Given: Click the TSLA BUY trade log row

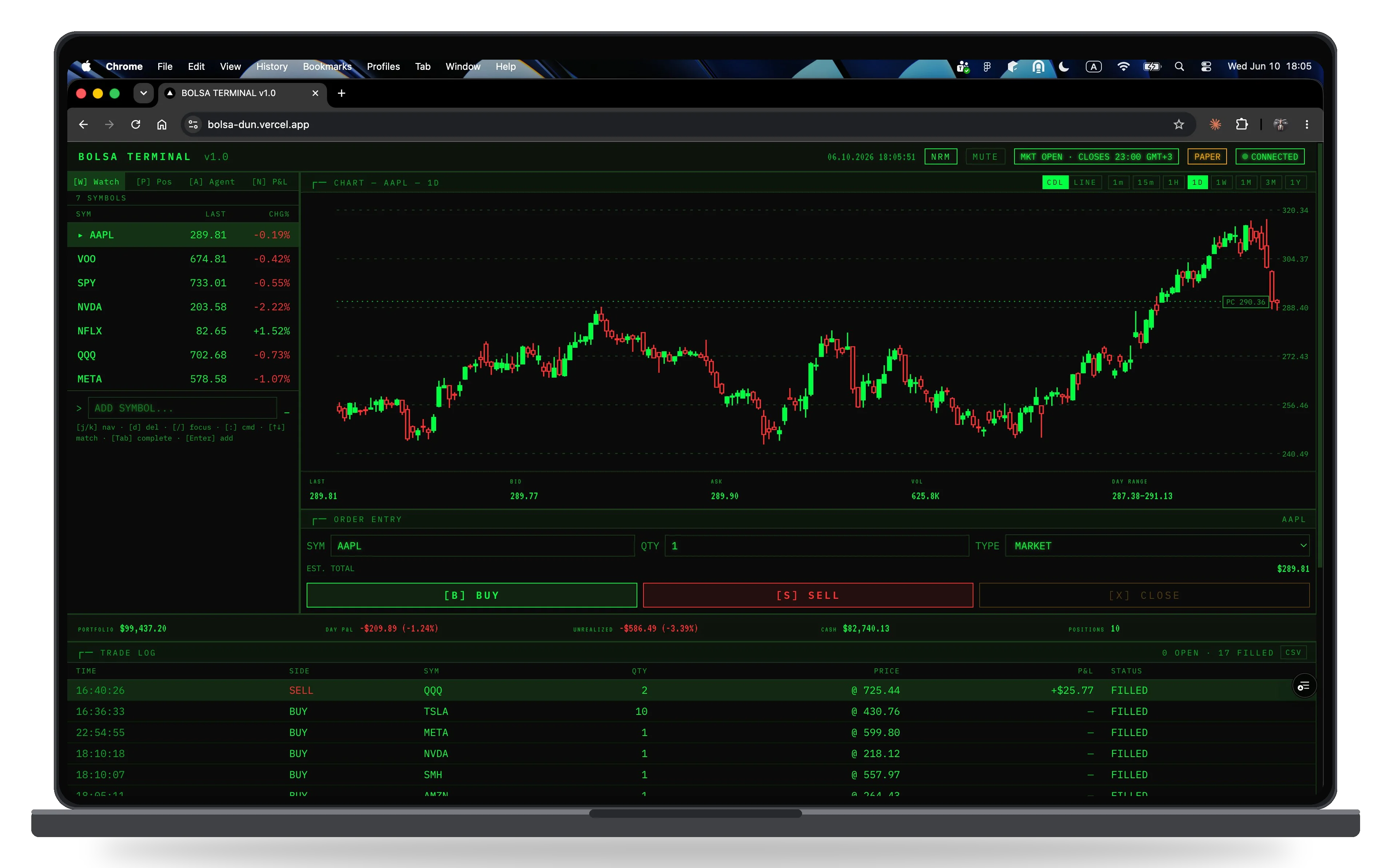Looking at the screenshot, I should pyautogui.click(x=691, y=712).
